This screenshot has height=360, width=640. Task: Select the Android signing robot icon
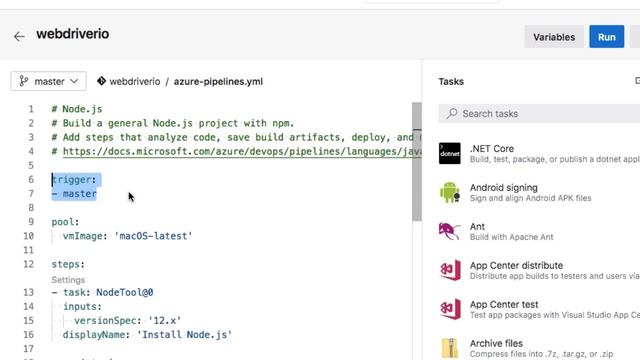450,192
